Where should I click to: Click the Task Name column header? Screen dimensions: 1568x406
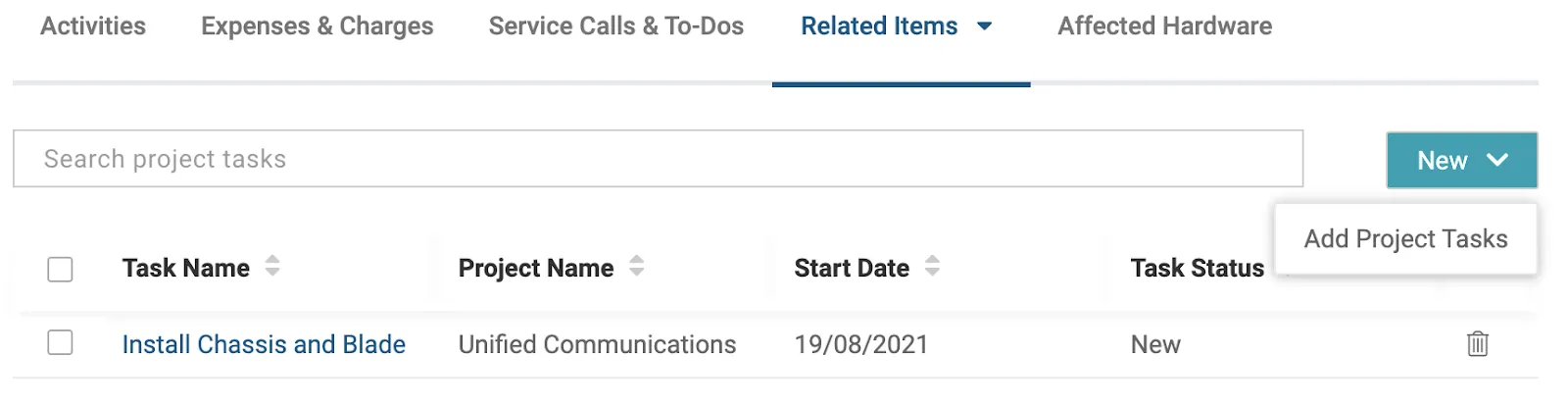186,268
